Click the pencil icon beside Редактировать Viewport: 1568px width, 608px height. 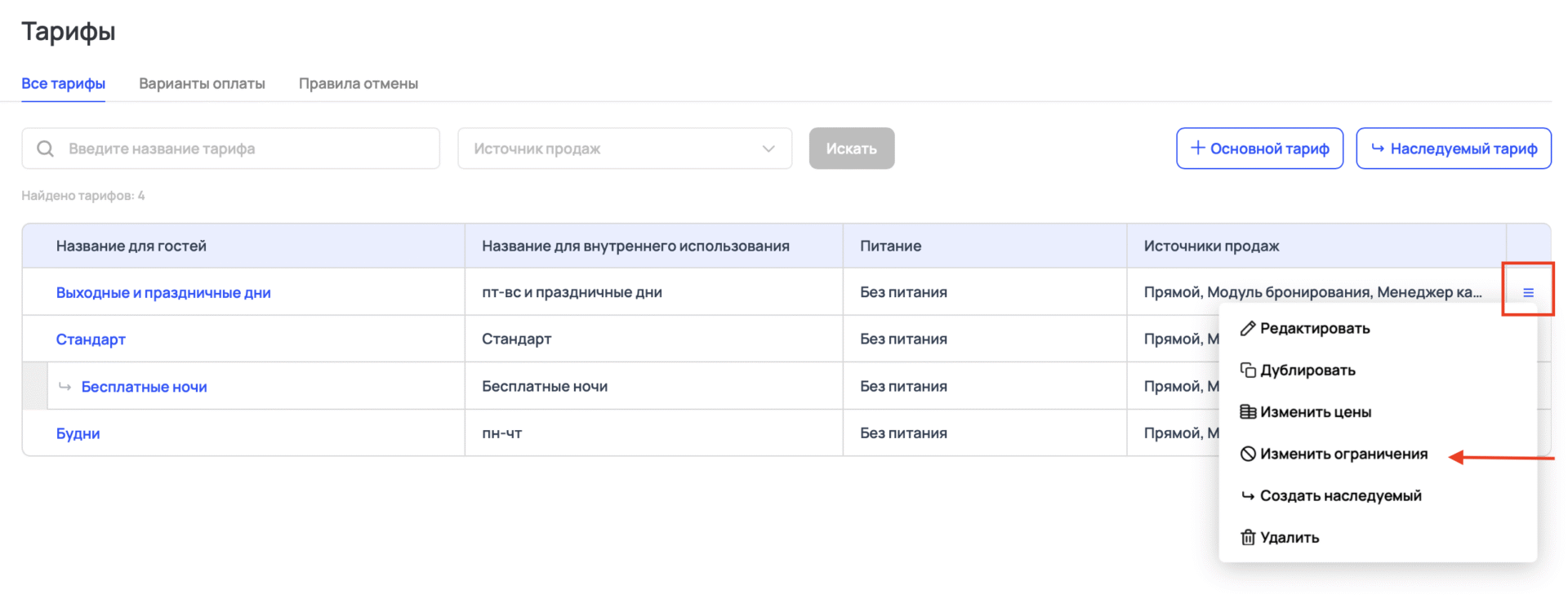(1247, 328)
